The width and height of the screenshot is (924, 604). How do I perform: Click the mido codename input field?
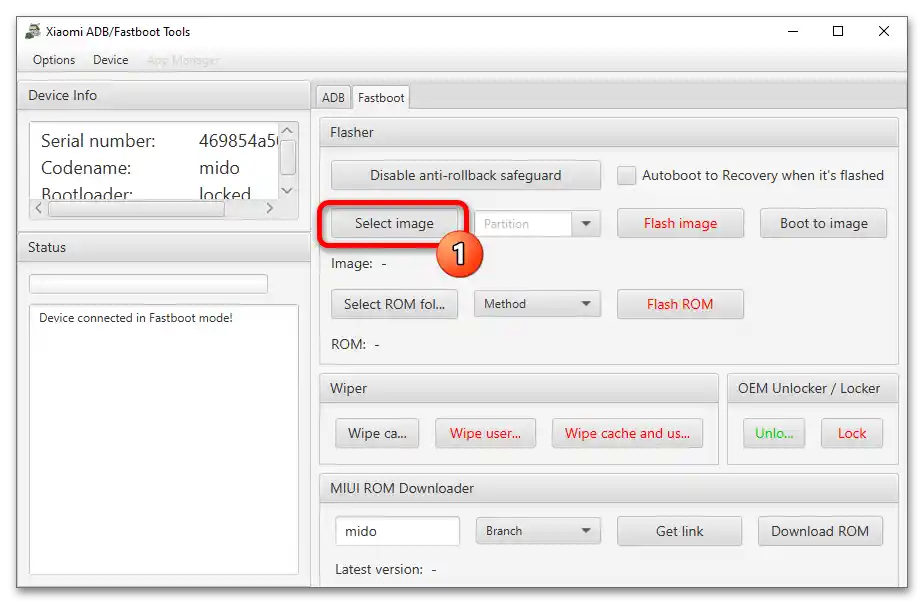(398, 531)
